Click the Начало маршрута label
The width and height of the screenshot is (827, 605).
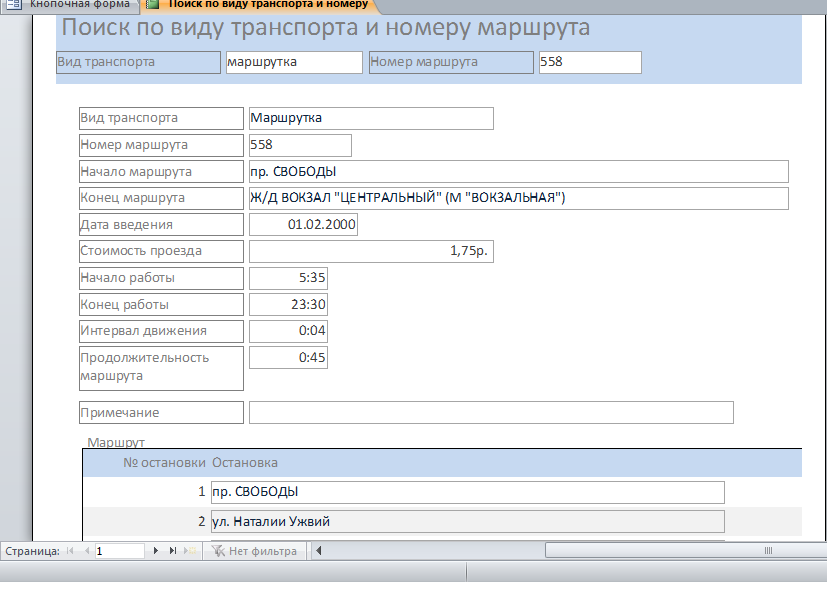click(161, 171)
